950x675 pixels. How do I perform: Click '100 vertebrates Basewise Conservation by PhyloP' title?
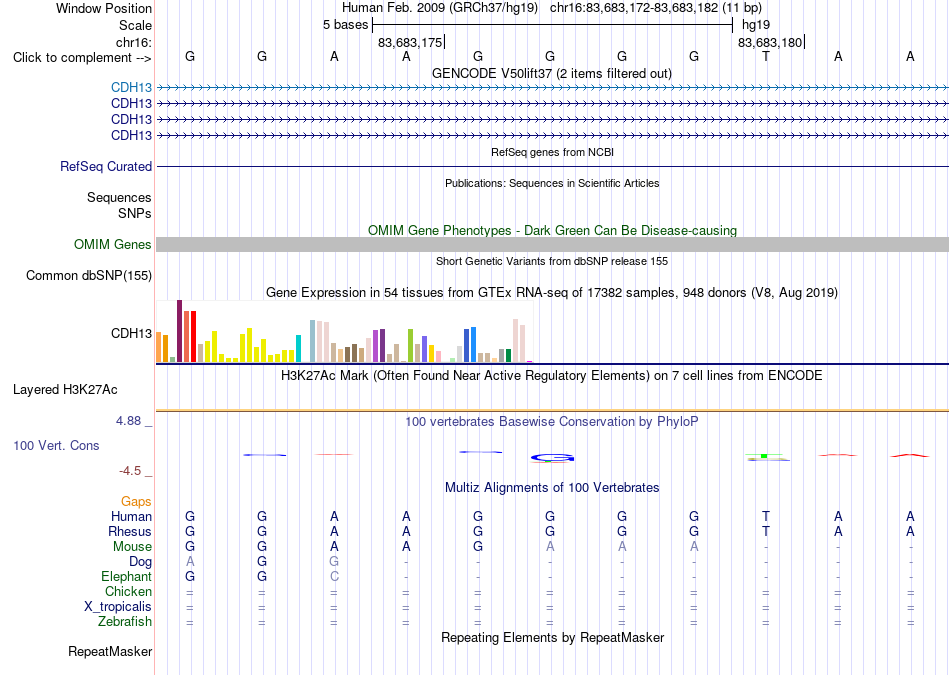[551, 421]
